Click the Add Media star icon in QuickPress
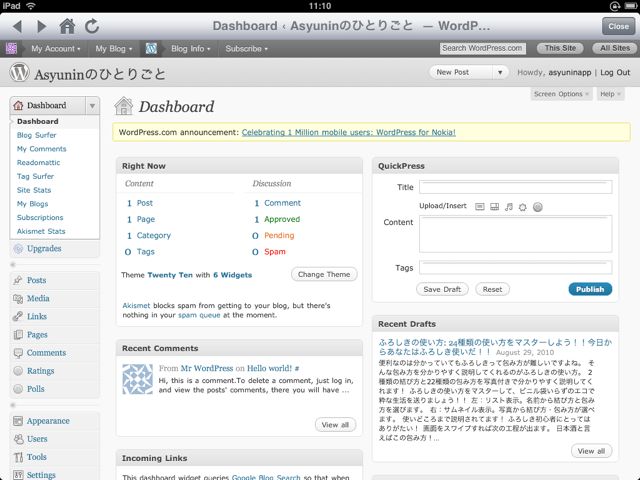The height and width of the screenshot is (480, 640). [523, 207]
